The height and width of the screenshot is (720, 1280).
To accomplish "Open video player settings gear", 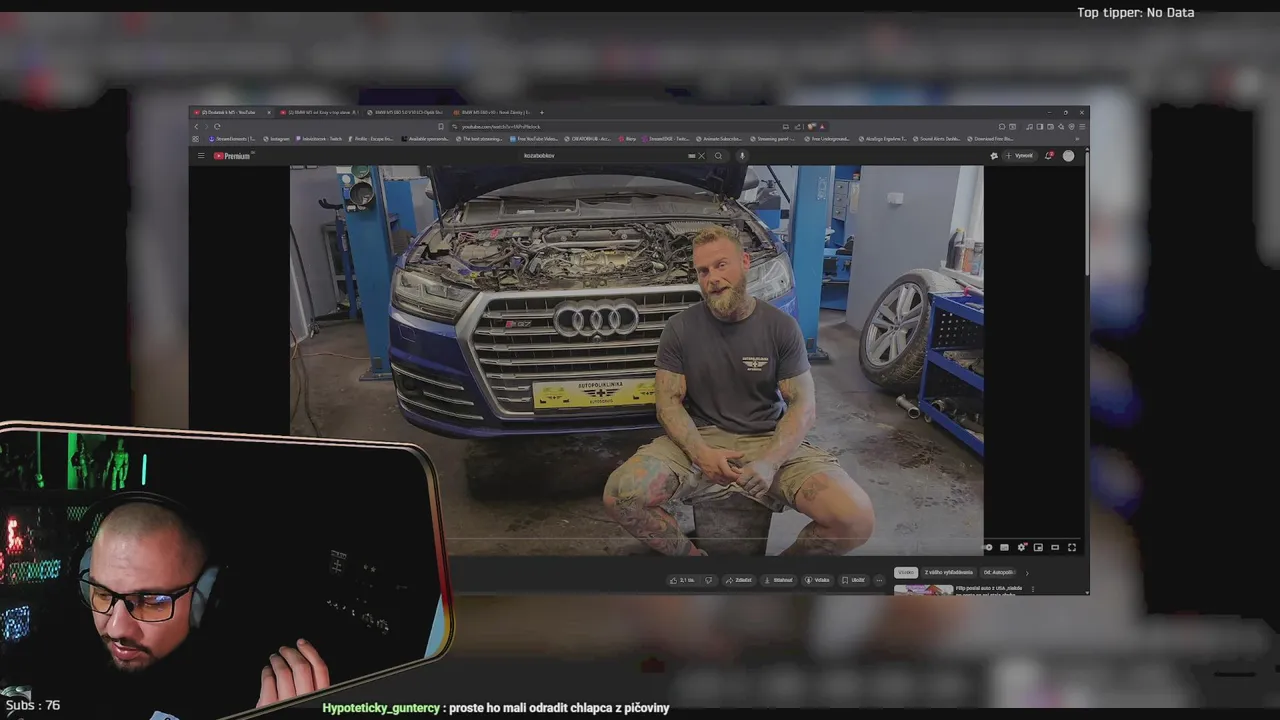I will pyautogui.click(x=1021, y=547).
